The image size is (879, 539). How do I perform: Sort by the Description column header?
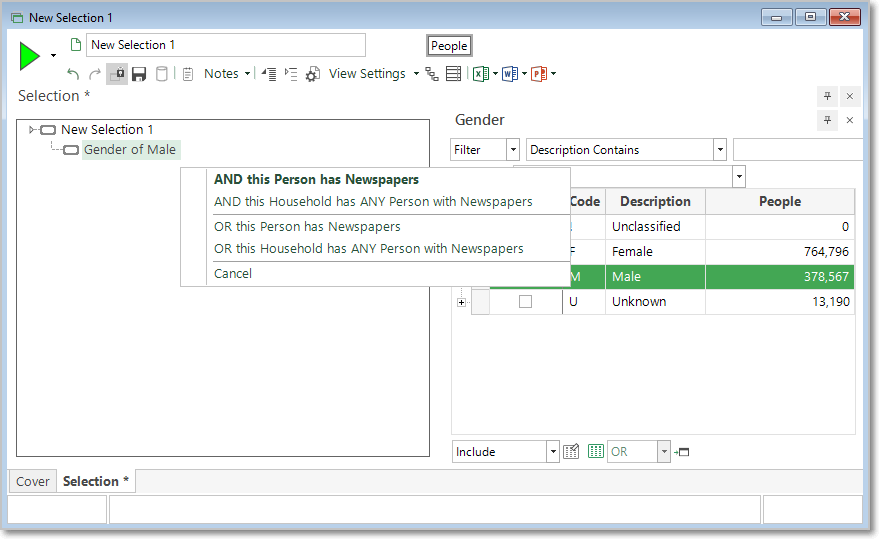655,201
